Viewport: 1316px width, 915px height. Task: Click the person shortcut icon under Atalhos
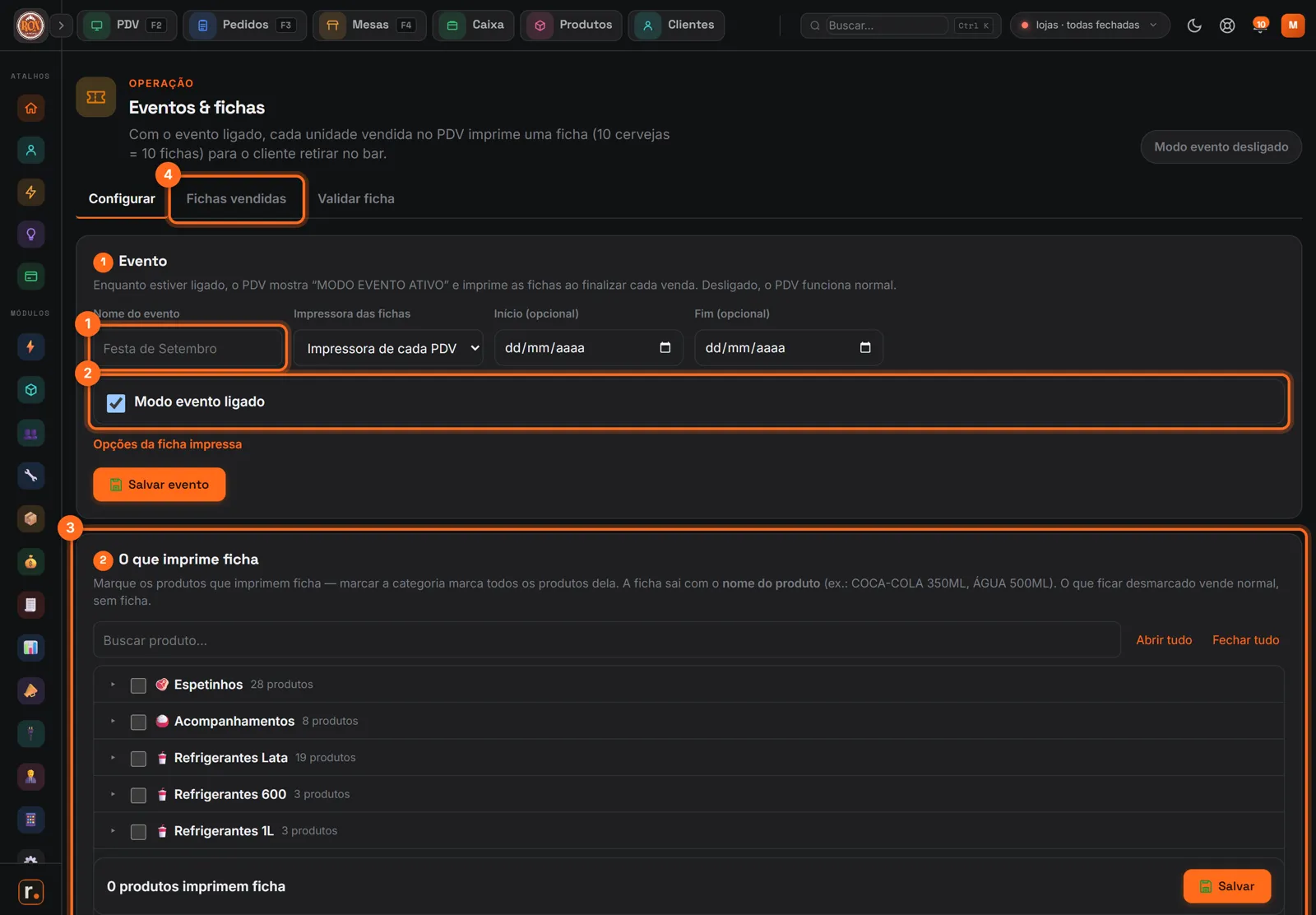tap(30, 150)
